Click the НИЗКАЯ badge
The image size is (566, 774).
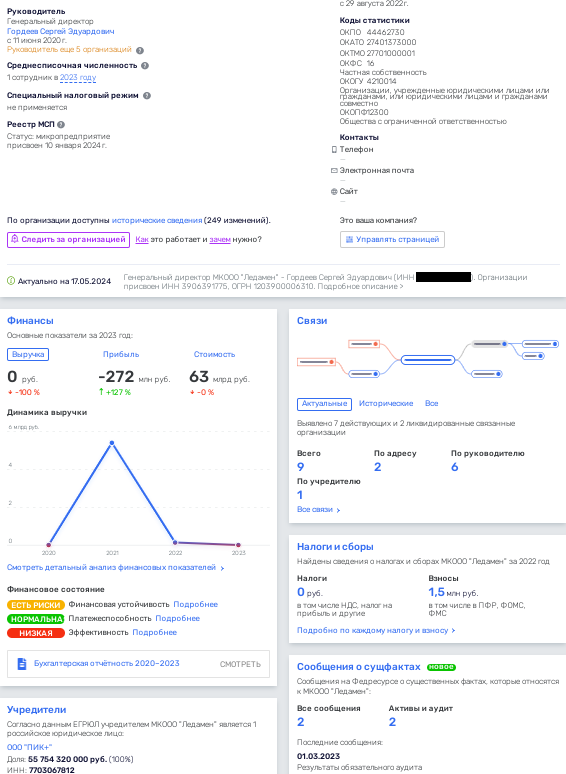point(36,633)
